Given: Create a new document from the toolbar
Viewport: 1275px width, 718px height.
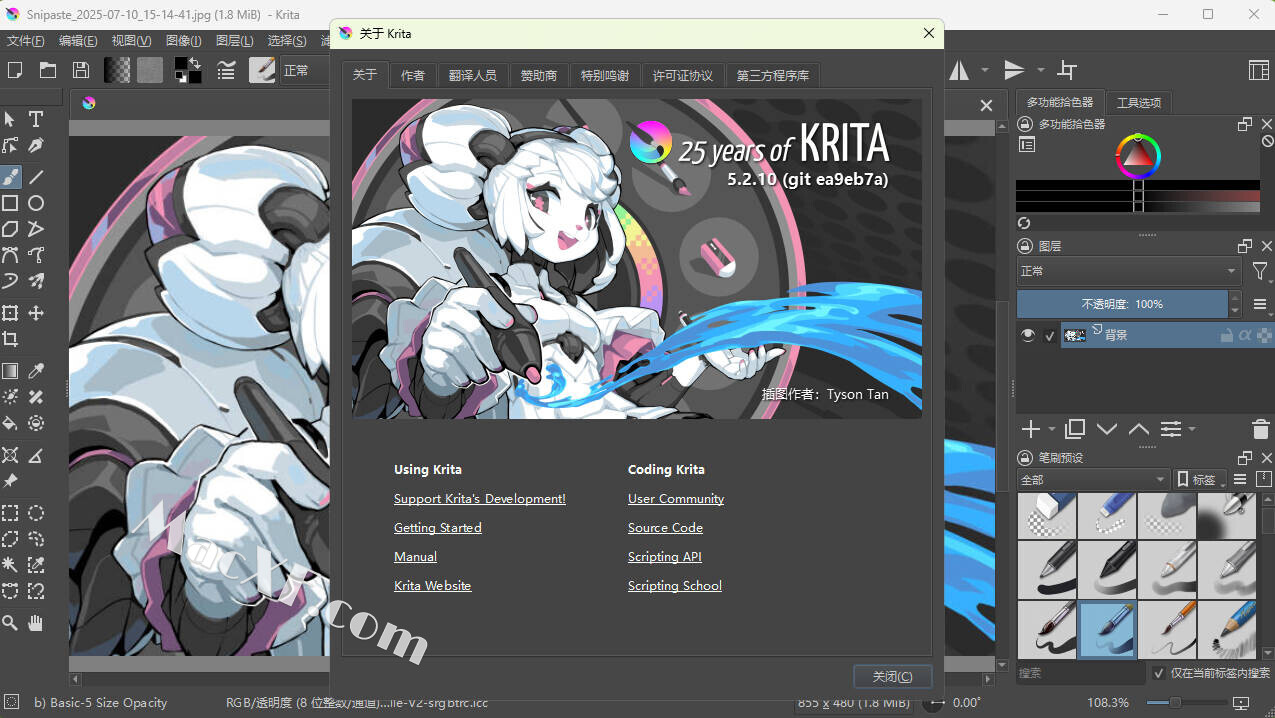Looking at the screenshot, I should 15,70.
